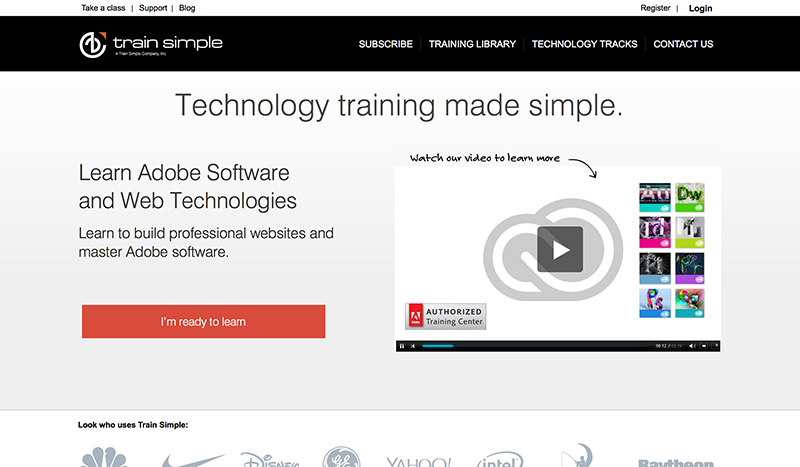The image size is (800, 467).
Task: Open the Subscribe menu item
Action: [x=386, y=44]
